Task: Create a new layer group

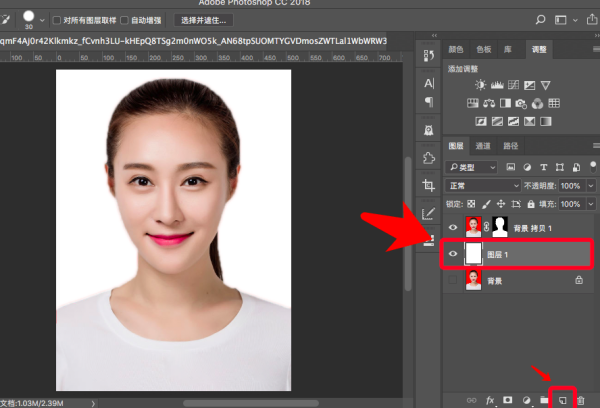Action: click(x=544, y=400)
